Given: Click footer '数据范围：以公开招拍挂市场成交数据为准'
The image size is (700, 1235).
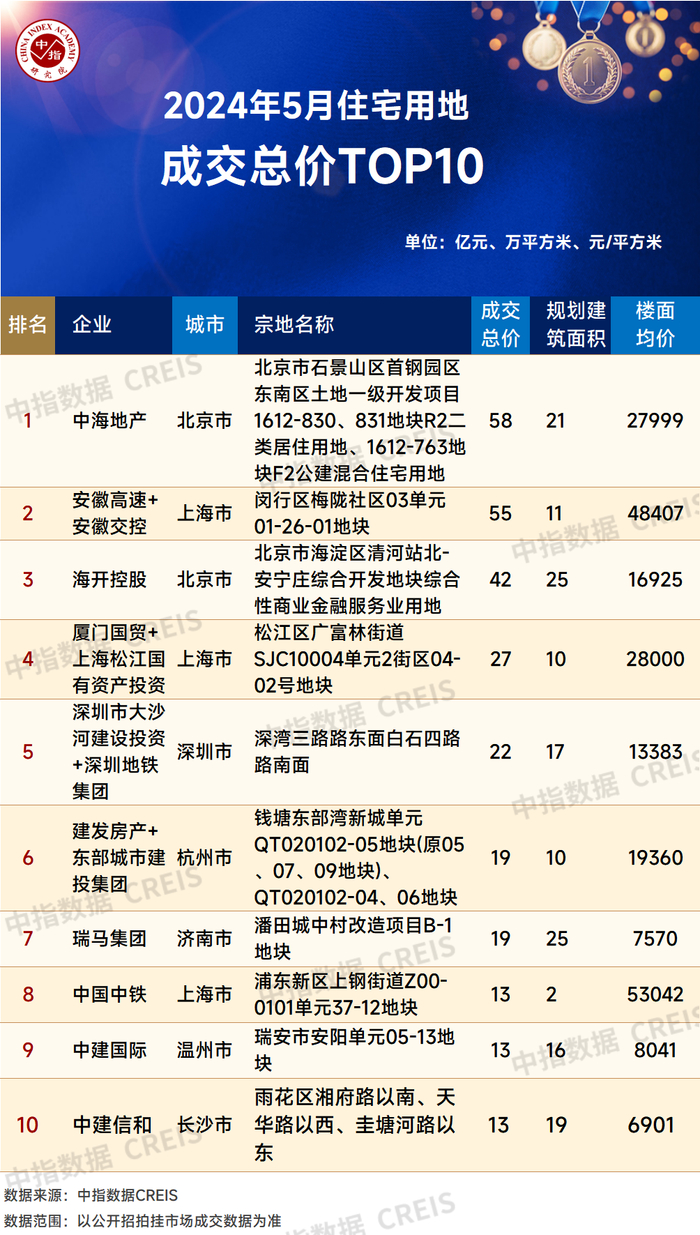Looking at the screenshot, I should click(142, 1220).
